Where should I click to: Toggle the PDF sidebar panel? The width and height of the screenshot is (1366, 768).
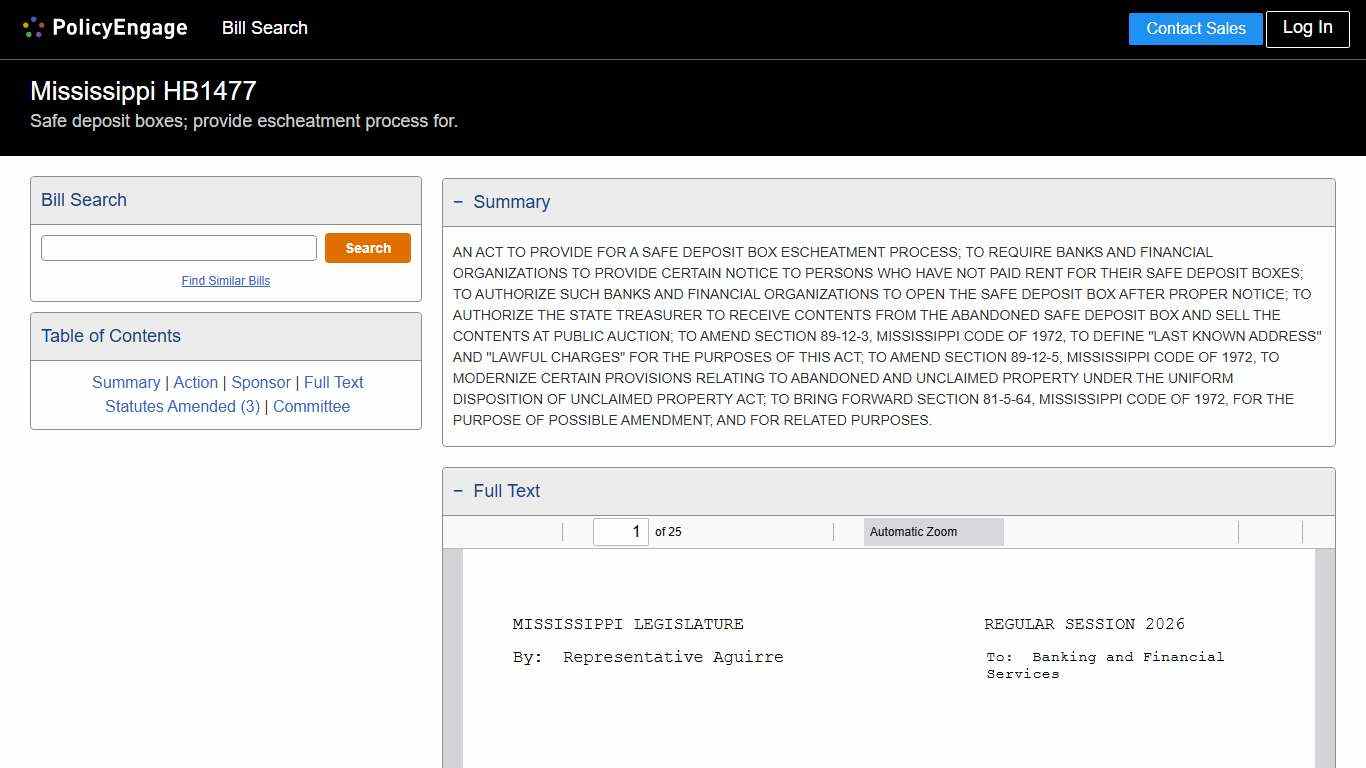coord(462,531)
